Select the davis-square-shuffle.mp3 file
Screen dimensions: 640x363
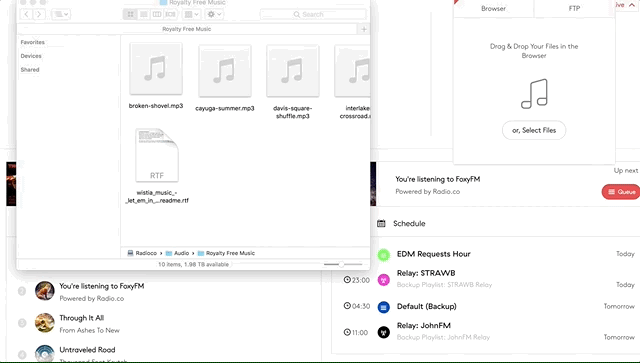[x=293, y=82]
